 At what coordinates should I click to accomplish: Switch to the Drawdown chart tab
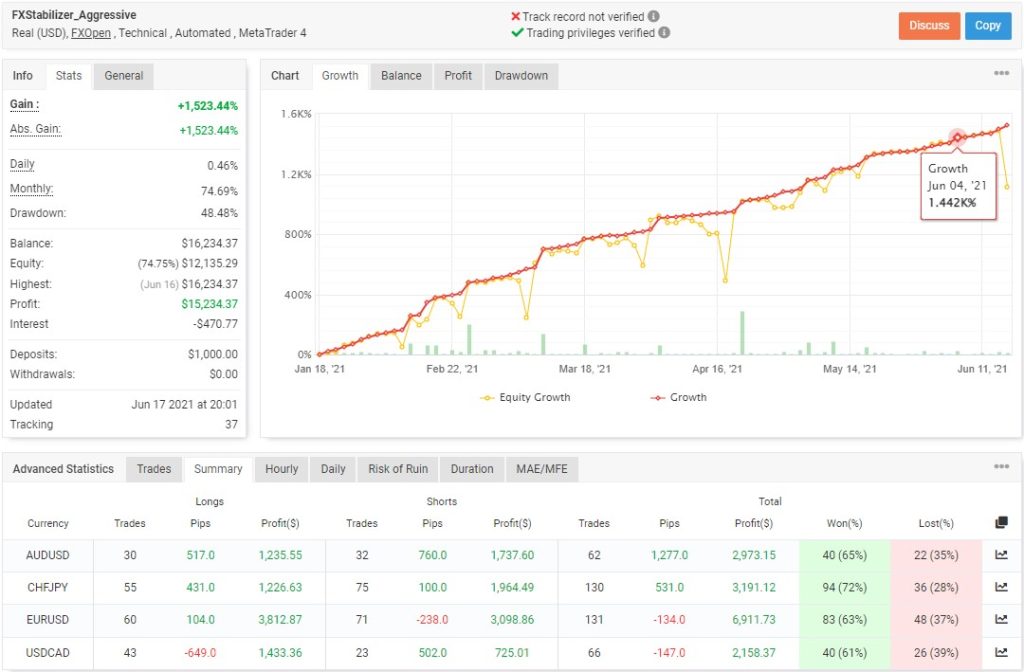click(x=521, y=76)
